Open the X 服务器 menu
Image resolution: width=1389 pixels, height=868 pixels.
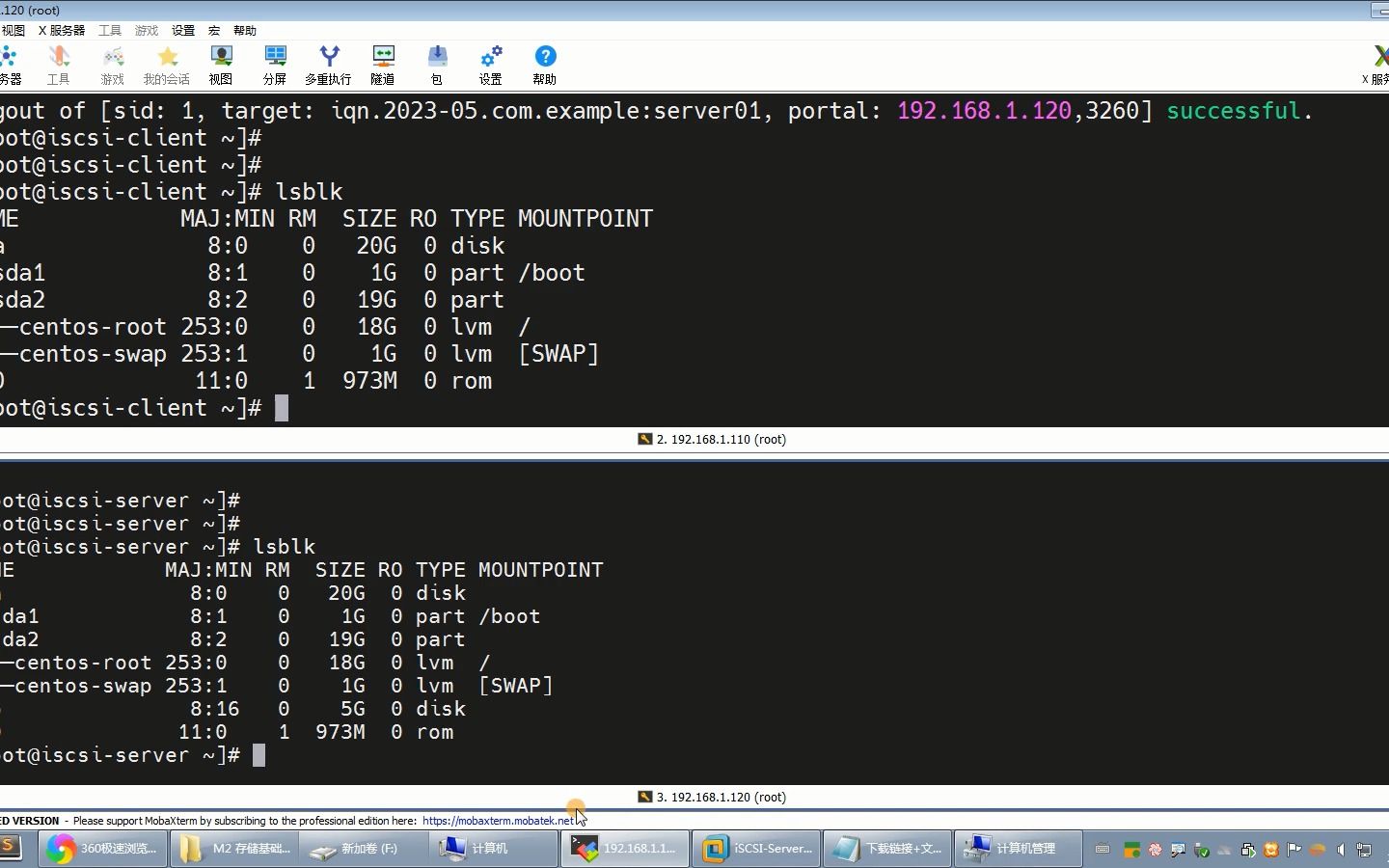62,31
